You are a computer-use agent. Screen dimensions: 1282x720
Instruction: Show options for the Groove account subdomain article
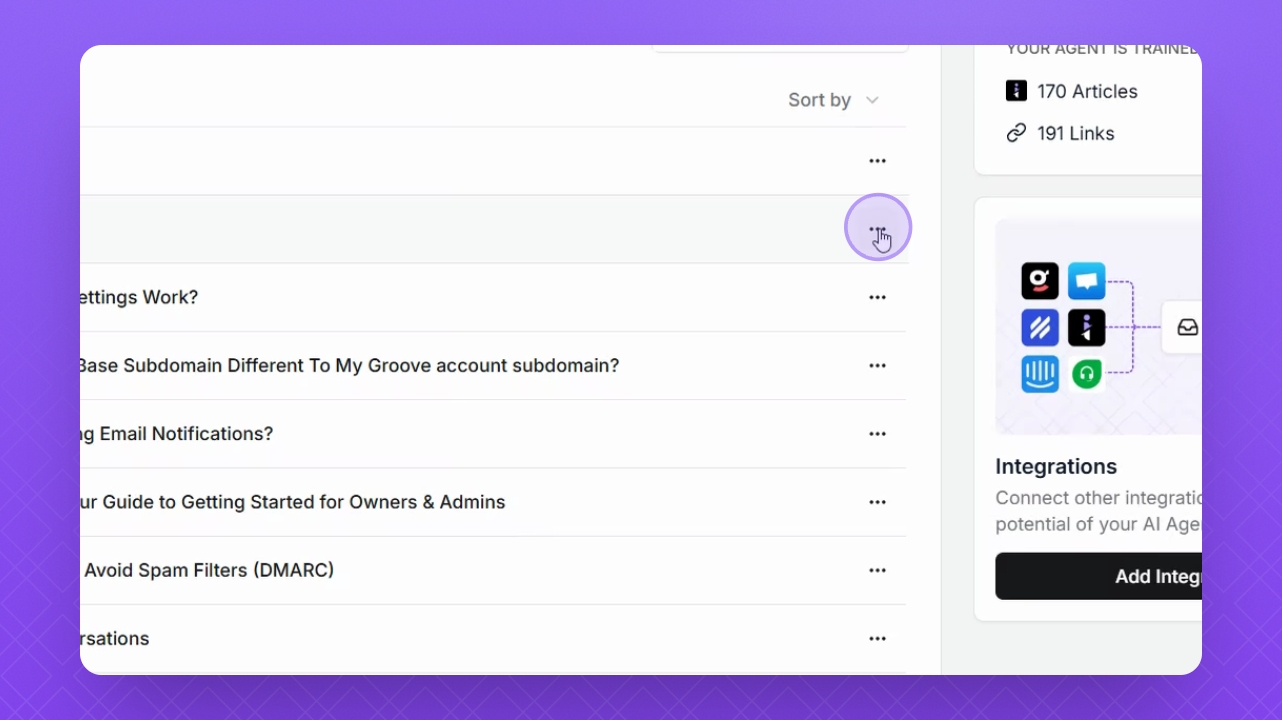coord(878,366)
